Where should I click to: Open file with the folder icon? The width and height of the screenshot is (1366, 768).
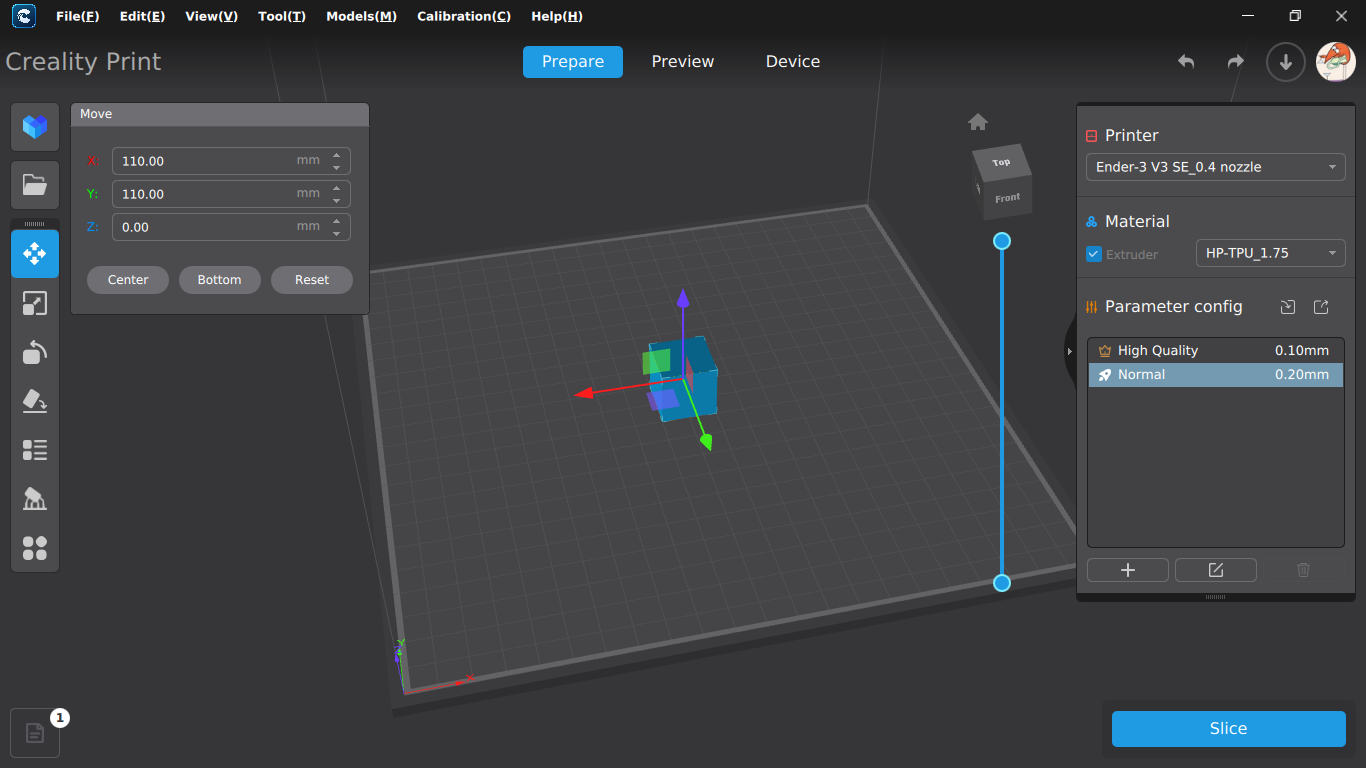(35, 184)
